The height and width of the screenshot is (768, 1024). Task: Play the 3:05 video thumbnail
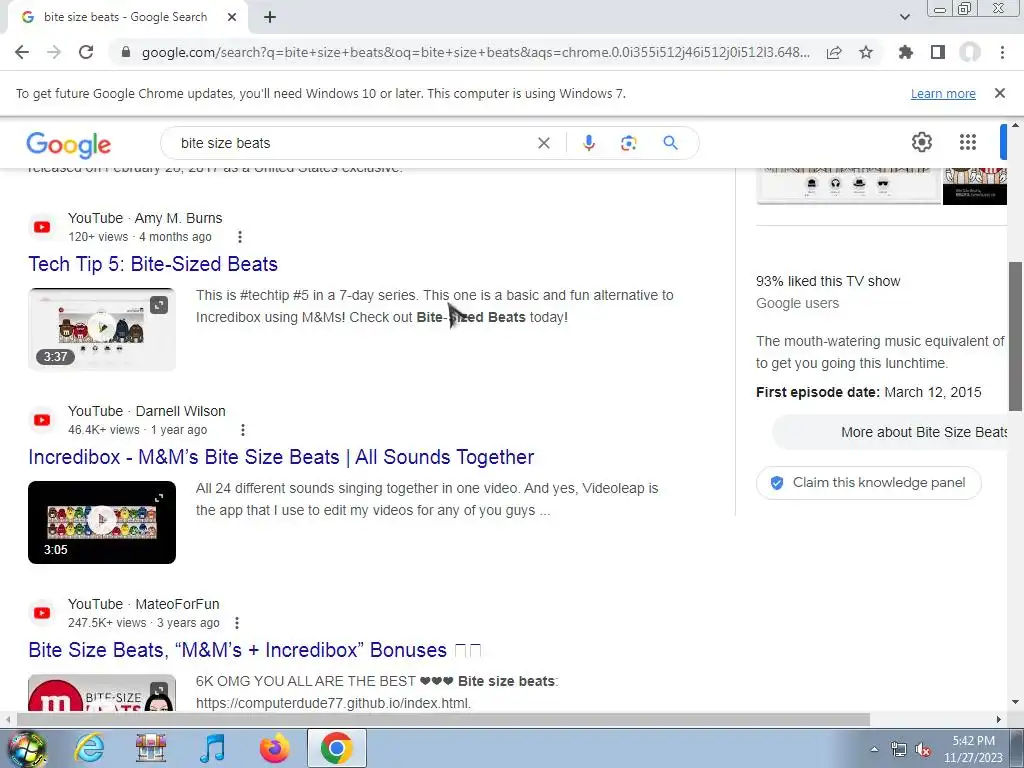click(102, 522)
